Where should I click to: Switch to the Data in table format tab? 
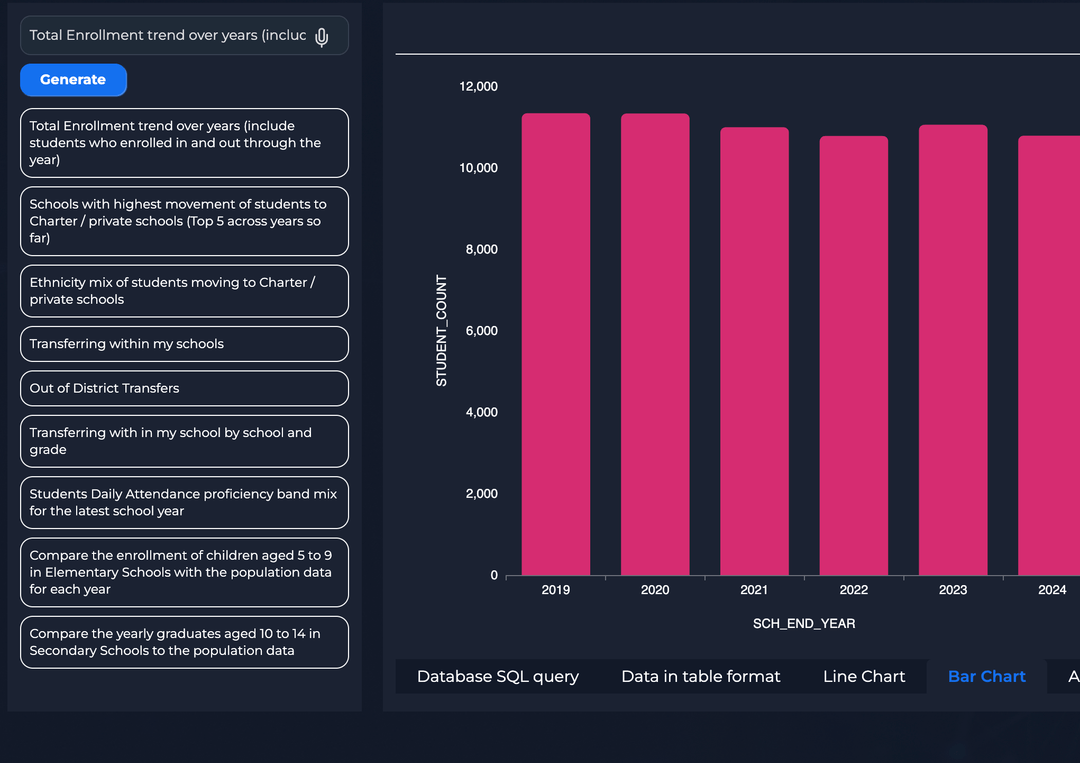click(700, 677)
